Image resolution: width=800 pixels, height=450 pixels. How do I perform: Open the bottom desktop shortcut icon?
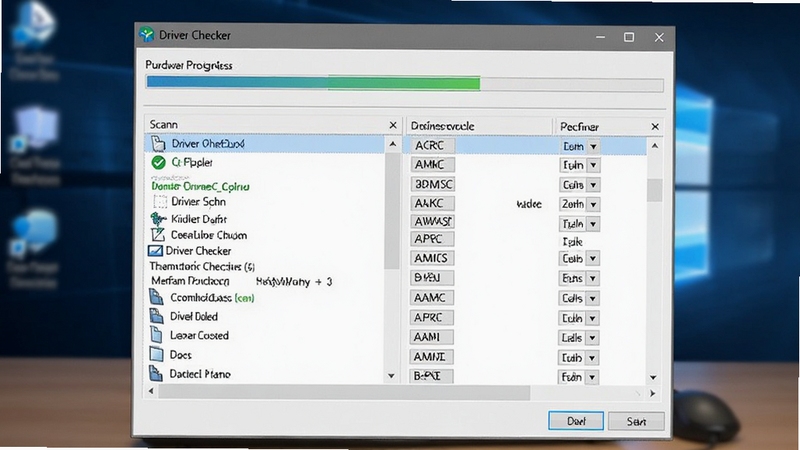(x=34, y=232)
